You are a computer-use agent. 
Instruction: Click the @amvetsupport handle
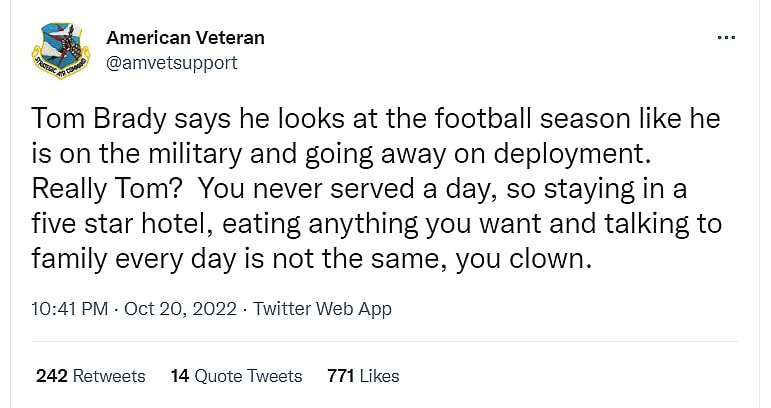click(x=171, y=63)
